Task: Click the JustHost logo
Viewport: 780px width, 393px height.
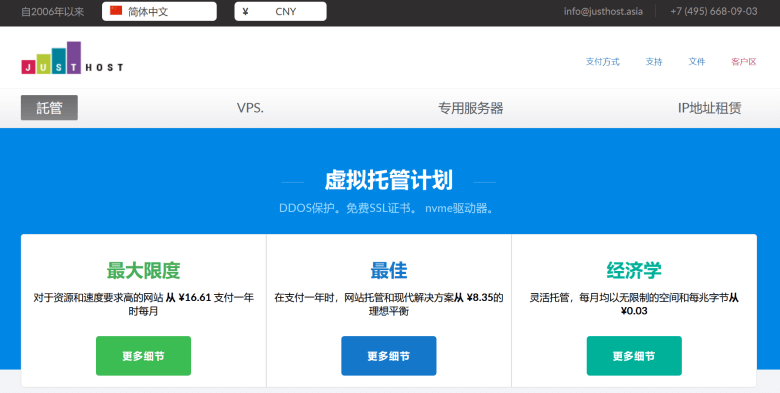Action: pyautogui.click(x=72, y=58)
